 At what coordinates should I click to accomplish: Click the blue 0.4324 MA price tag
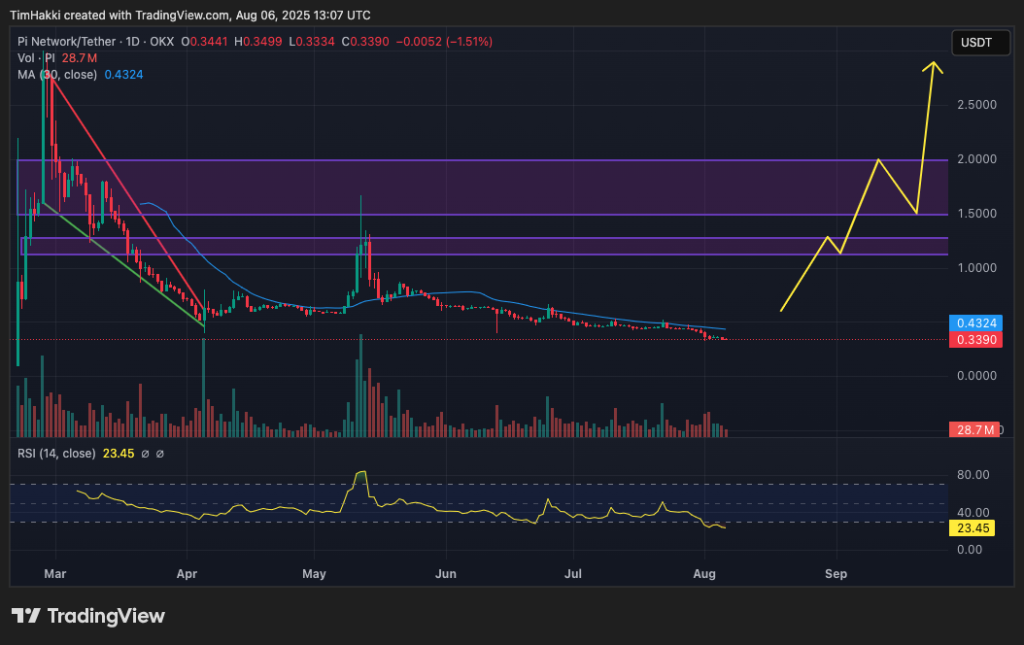pos(975,323)
